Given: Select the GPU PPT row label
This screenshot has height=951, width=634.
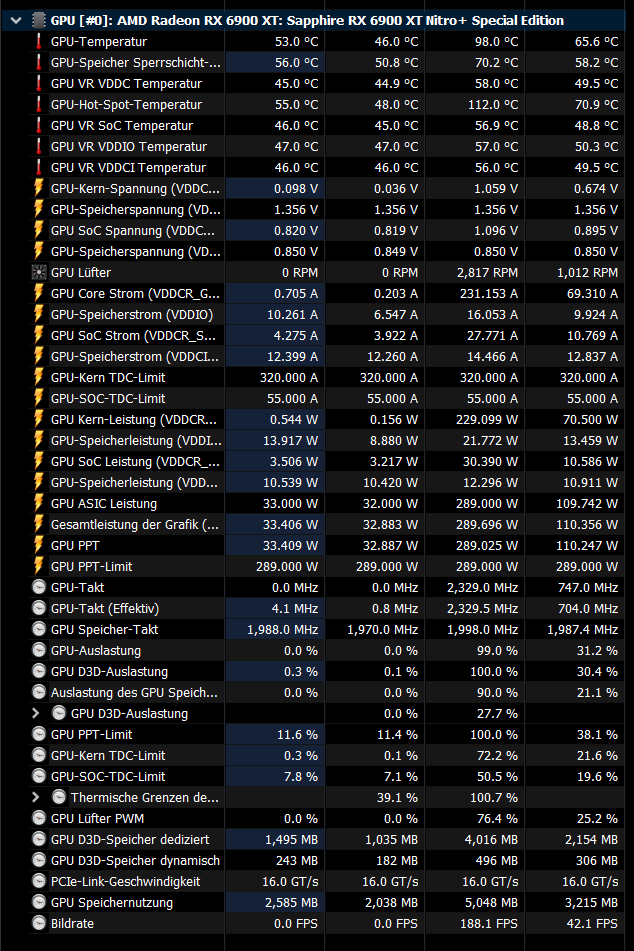Looking at the screenshot, I should tap(75, 545).
